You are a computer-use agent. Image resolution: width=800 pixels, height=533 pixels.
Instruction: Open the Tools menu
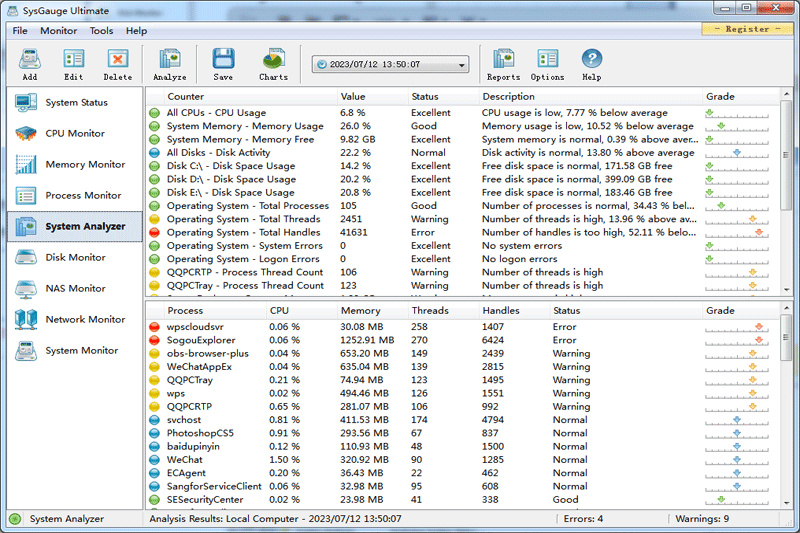101,31
